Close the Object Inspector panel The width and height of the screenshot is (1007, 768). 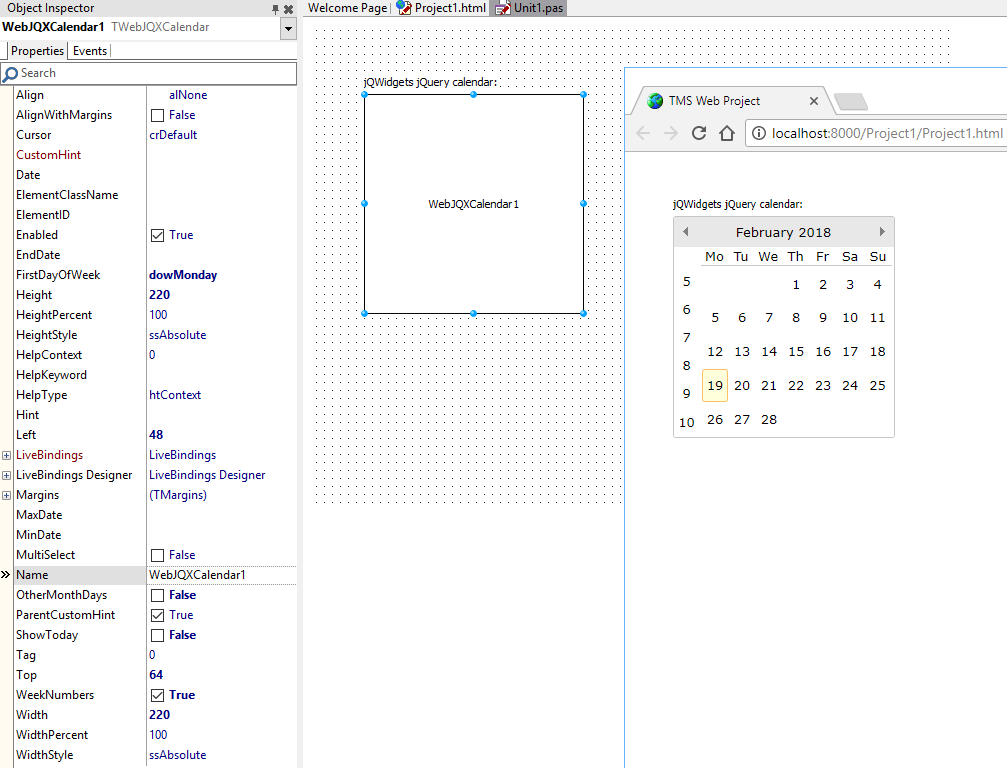point(288,9)
